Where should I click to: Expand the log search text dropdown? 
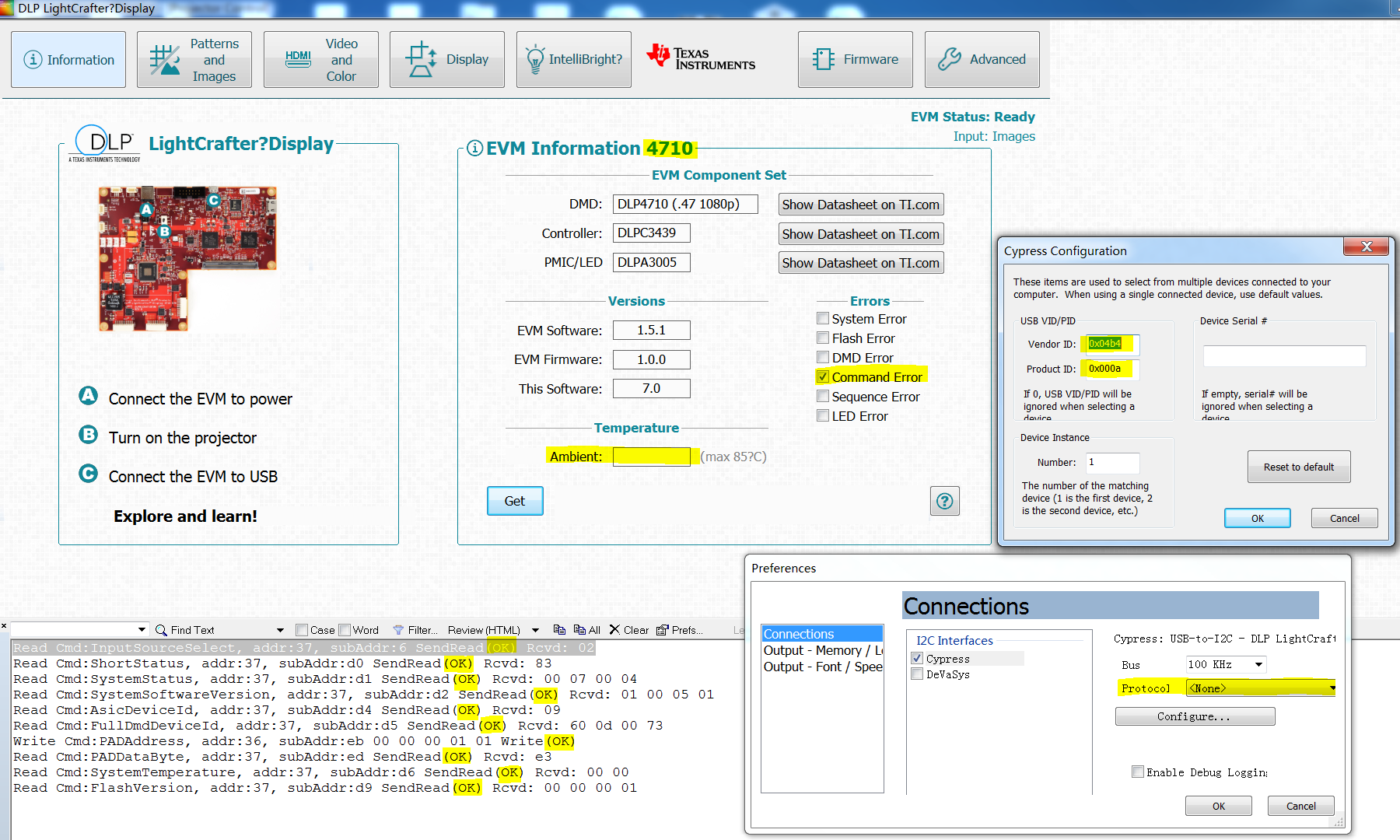pos(142,630)
